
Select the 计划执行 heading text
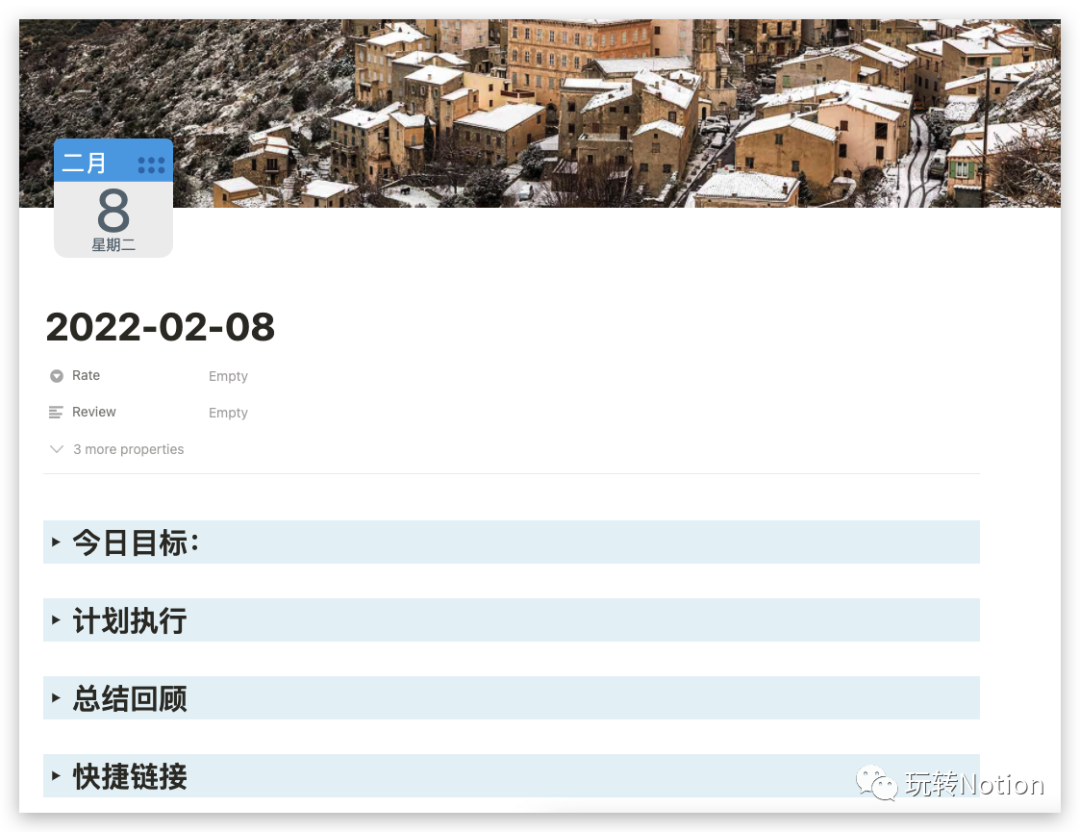coord(130,621)
